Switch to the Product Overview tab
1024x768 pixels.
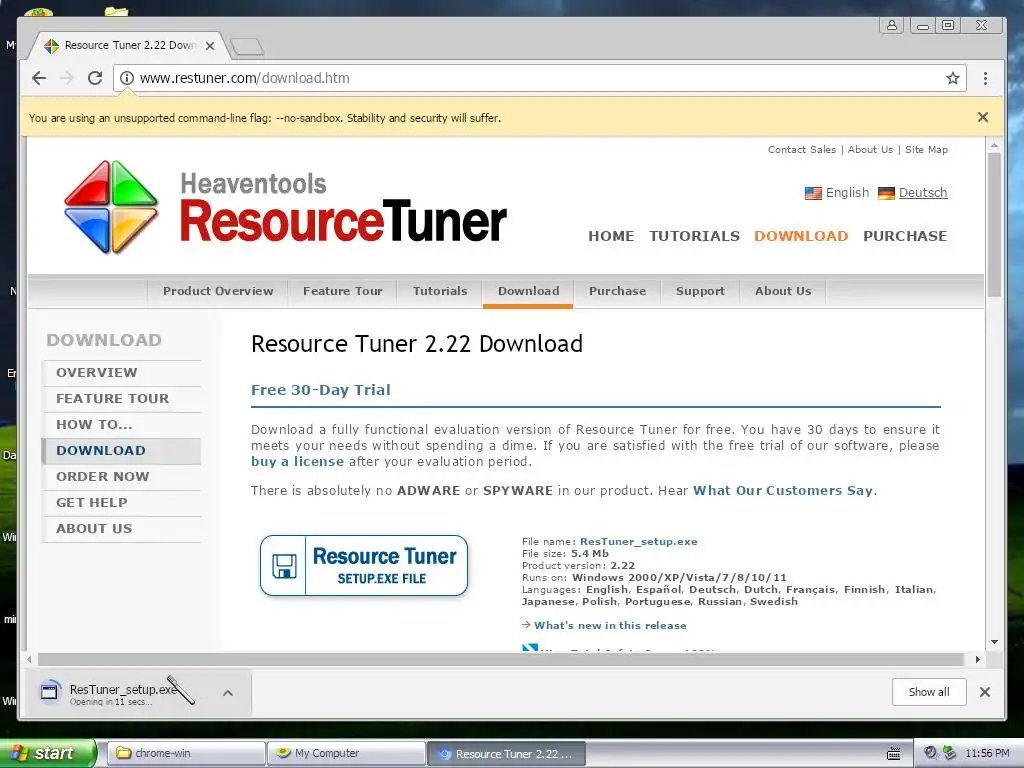[218, 291]
